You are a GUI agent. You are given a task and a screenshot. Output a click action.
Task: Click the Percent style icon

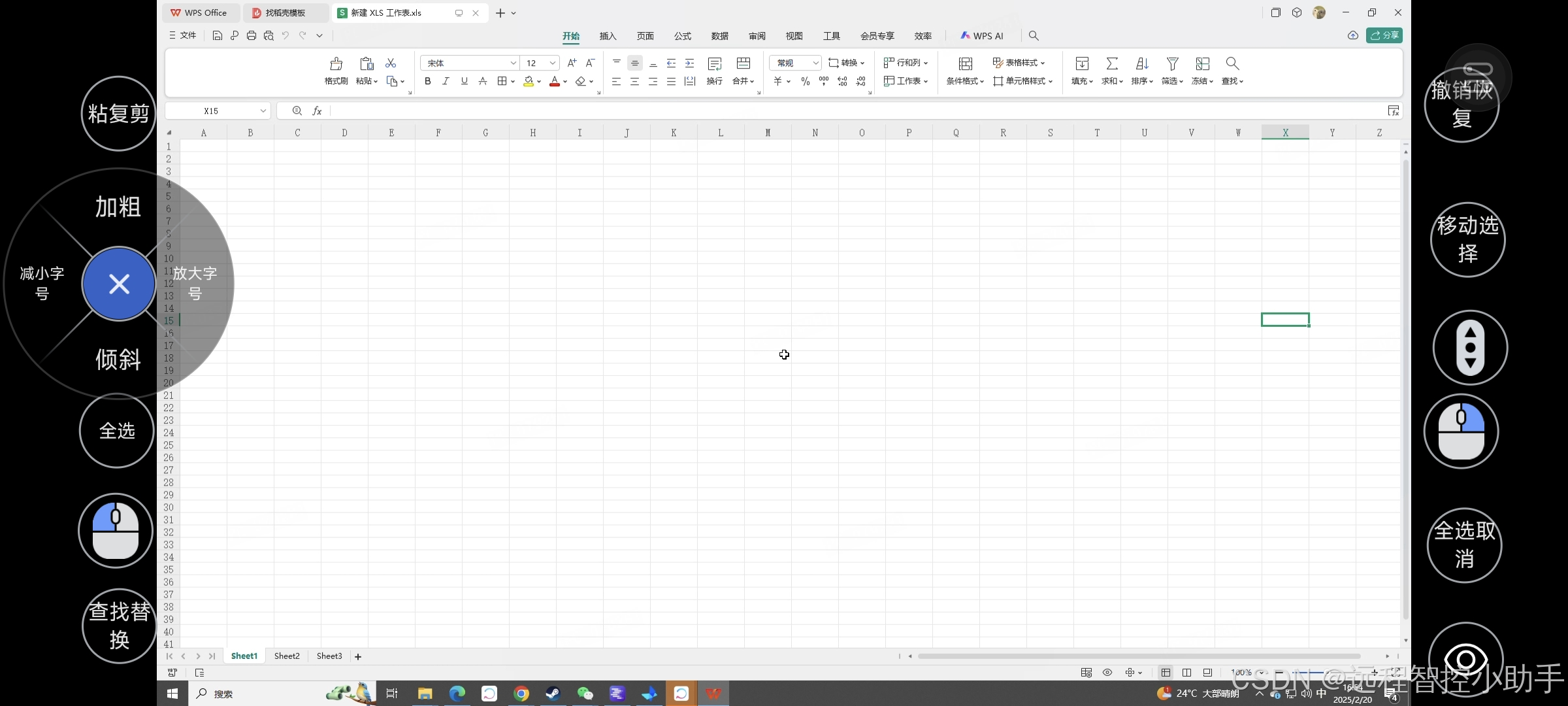pyautogui.click(x=805, y=81)
